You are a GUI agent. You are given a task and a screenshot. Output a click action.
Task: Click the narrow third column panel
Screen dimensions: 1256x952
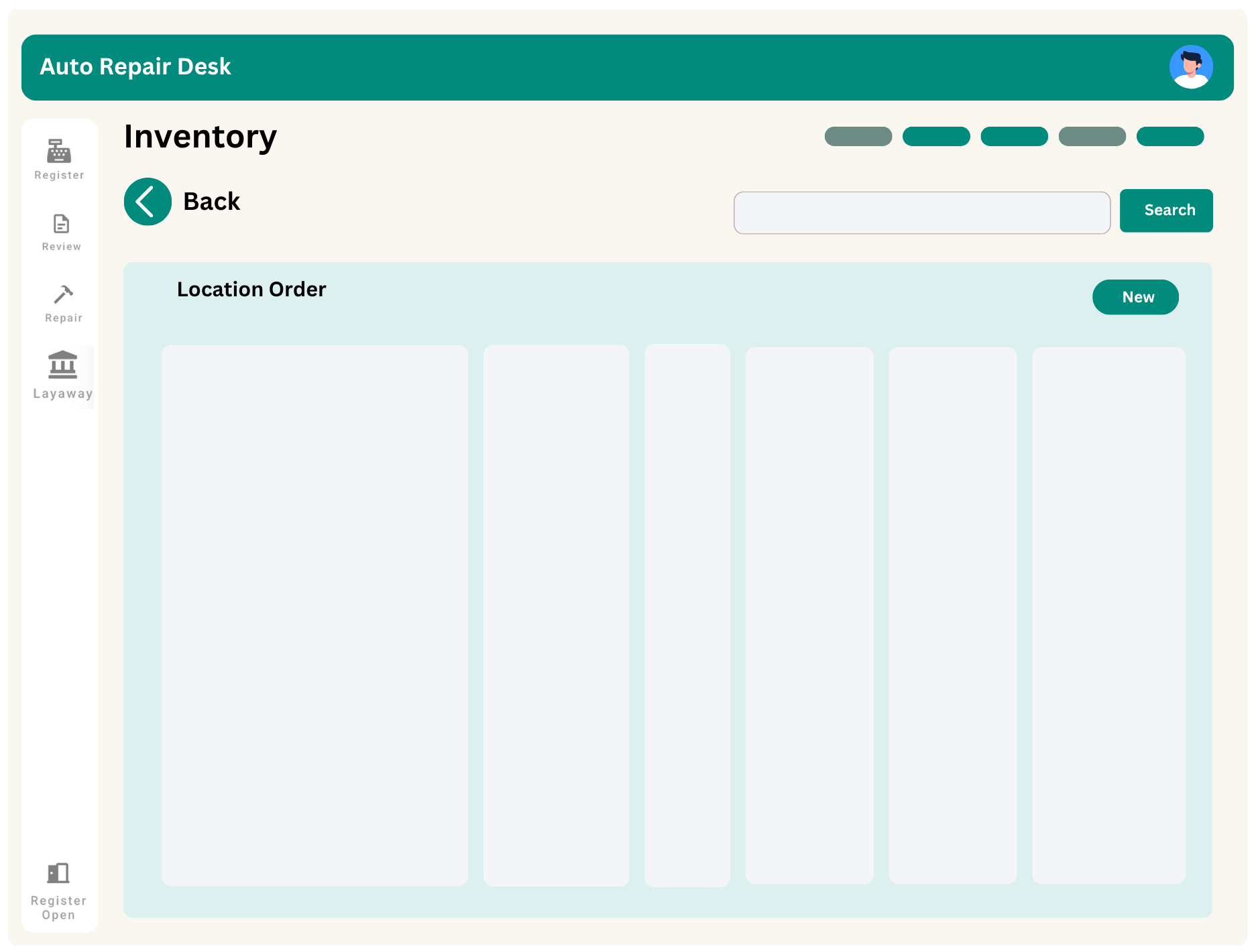[687, 615]
